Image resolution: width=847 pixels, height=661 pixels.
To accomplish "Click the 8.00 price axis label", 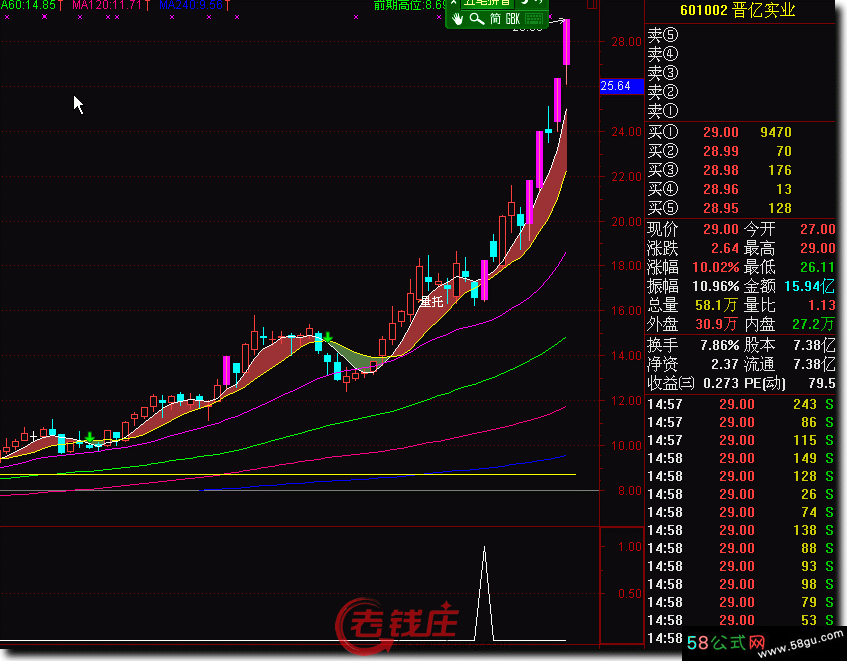I will 630,491.
